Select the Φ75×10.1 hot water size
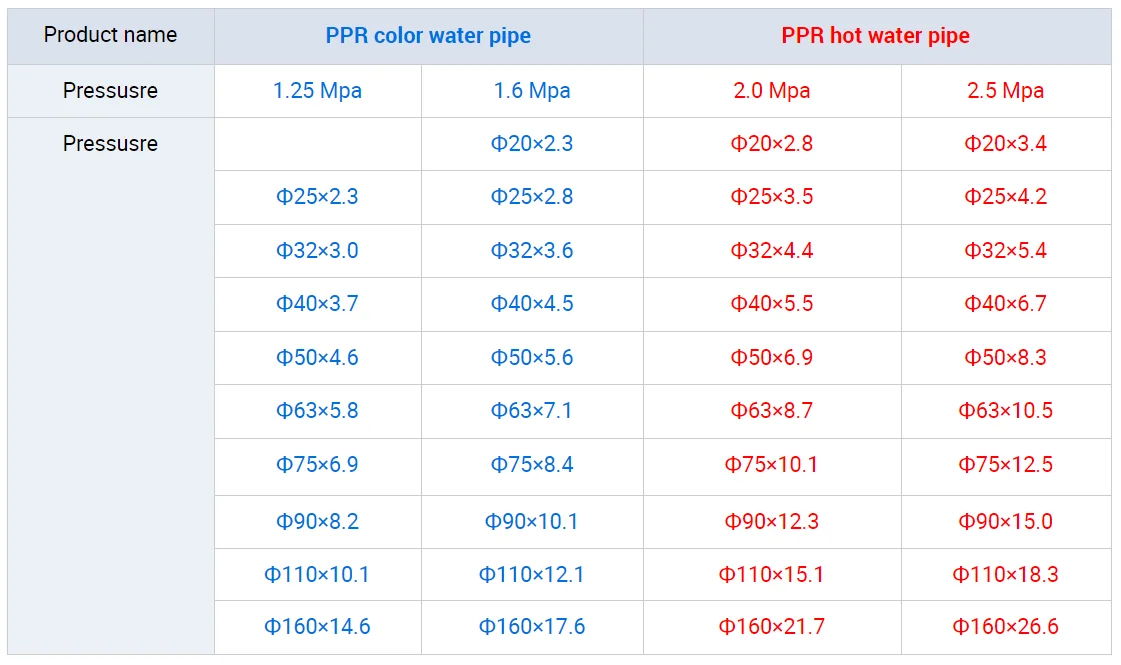This screenshot has height=665, width=1121. [771, 465]
